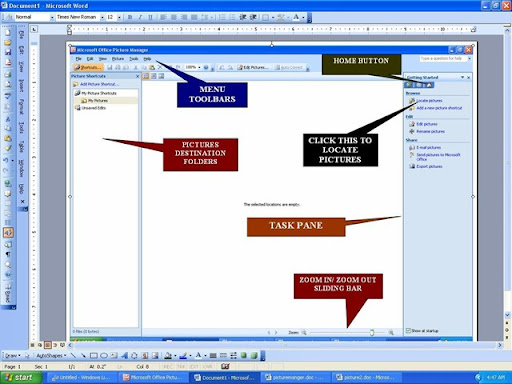The height and width of the screenshot is (384, 512).
Task: Click the tab stop selector beside ruler
Action: (34, 29)
